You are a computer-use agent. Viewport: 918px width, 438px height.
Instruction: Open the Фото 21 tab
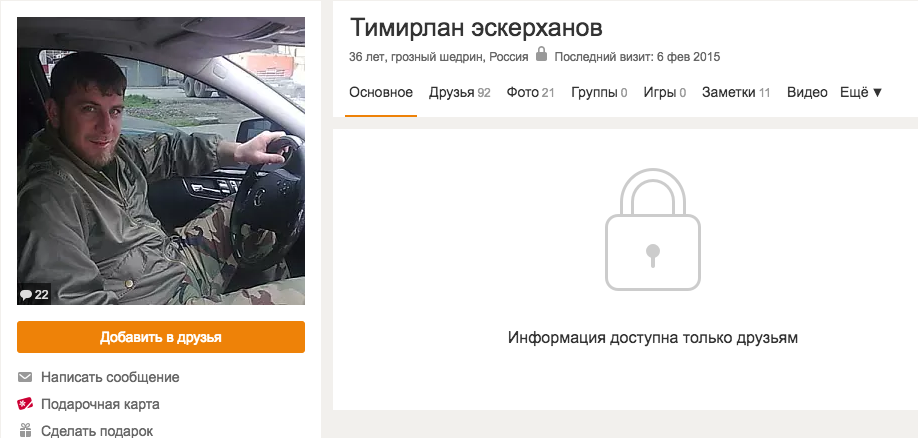(530, 92)
